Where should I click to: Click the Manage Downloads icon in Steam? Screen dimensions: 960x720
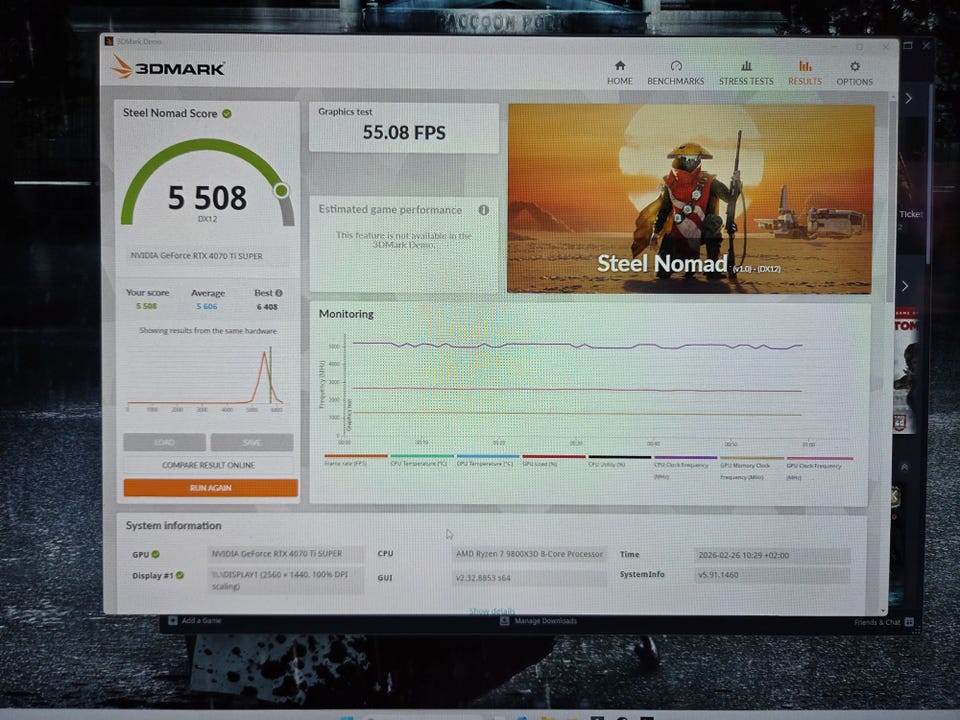[504, 621]
